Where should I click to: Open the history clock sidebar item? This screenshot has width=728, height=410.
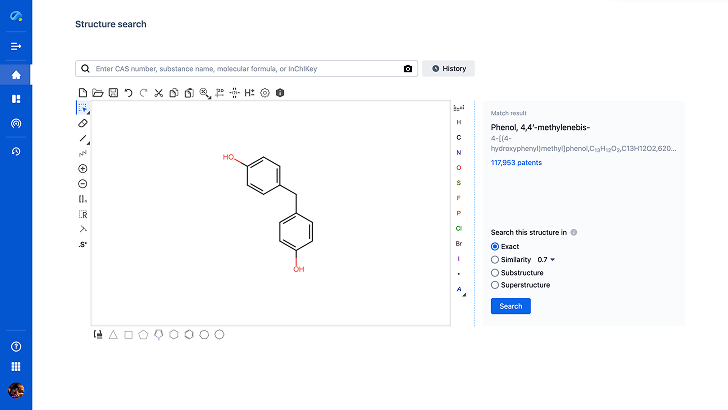coord(16,151)
